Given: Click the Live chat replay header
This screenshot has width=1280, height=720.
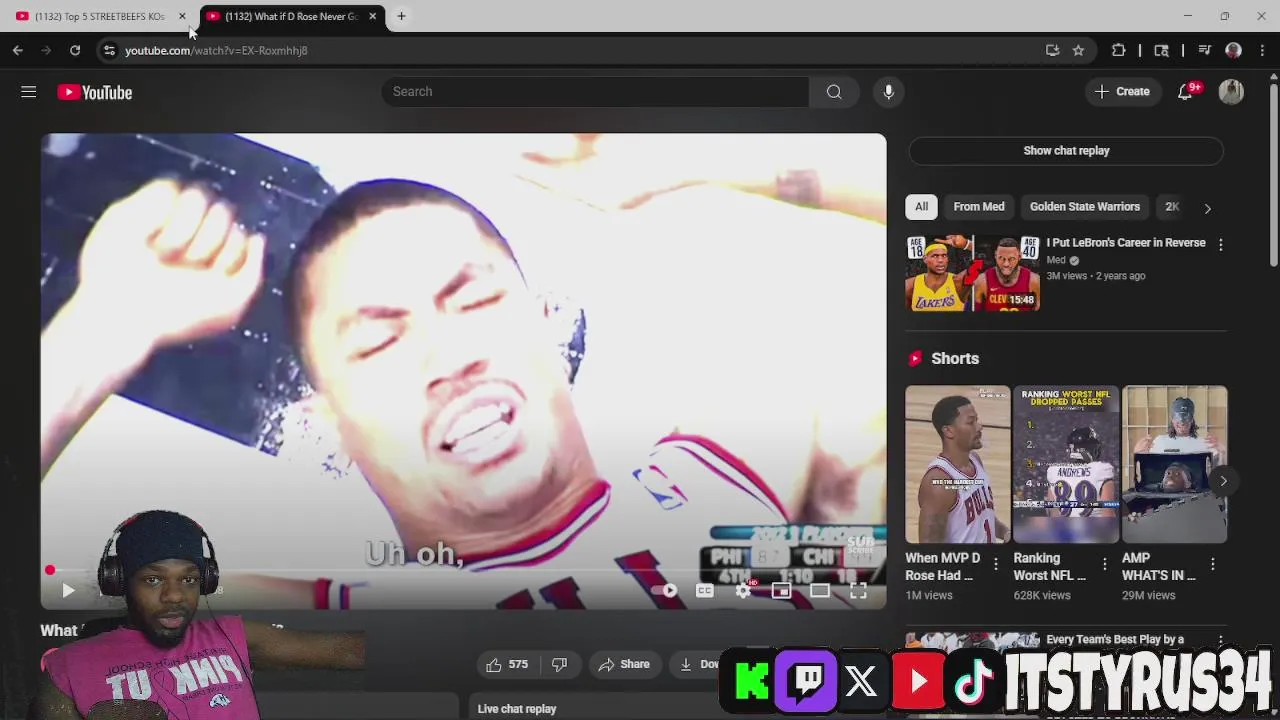Looking at the screenshot, I should click(x=517, y=709).
